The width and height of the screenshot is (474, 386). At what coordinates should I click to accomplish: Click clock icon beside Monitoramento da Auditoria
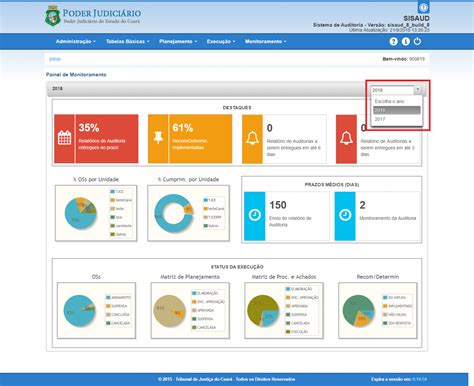[x=345, y=215]
